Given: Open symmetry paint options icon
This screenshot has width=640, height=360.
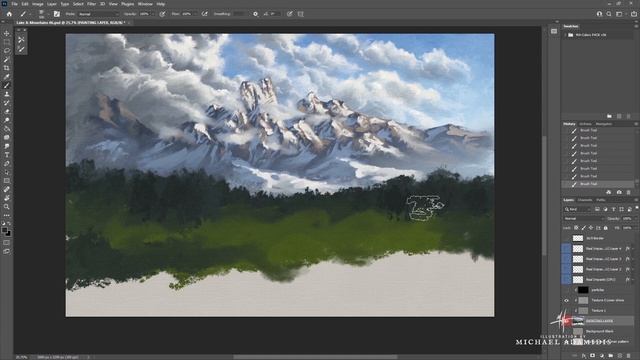Looking at the screenshot, I should pyautogui.click(x=301, y=14).
